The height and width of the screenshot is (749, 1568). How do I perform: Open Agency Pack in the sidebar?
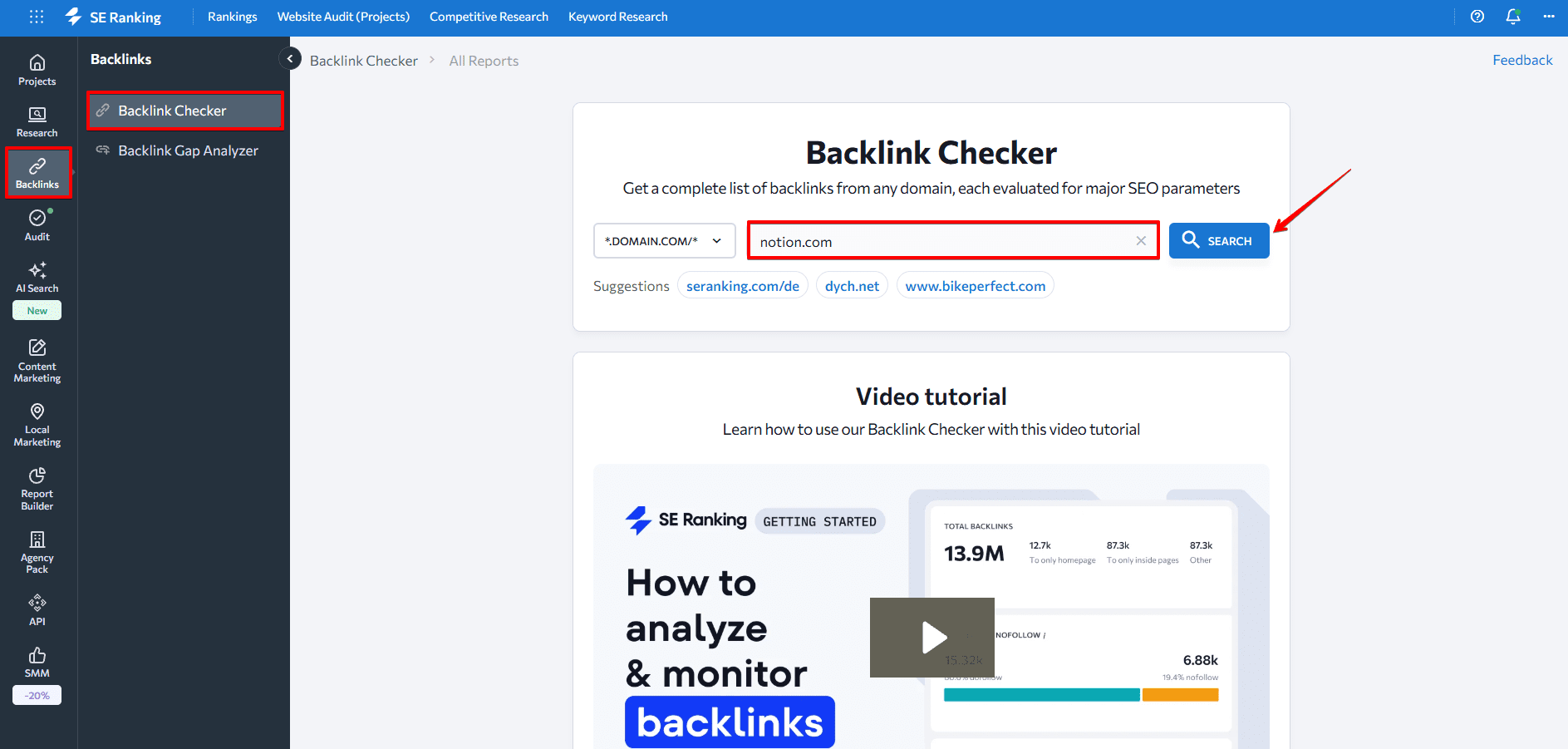point(37,552)
